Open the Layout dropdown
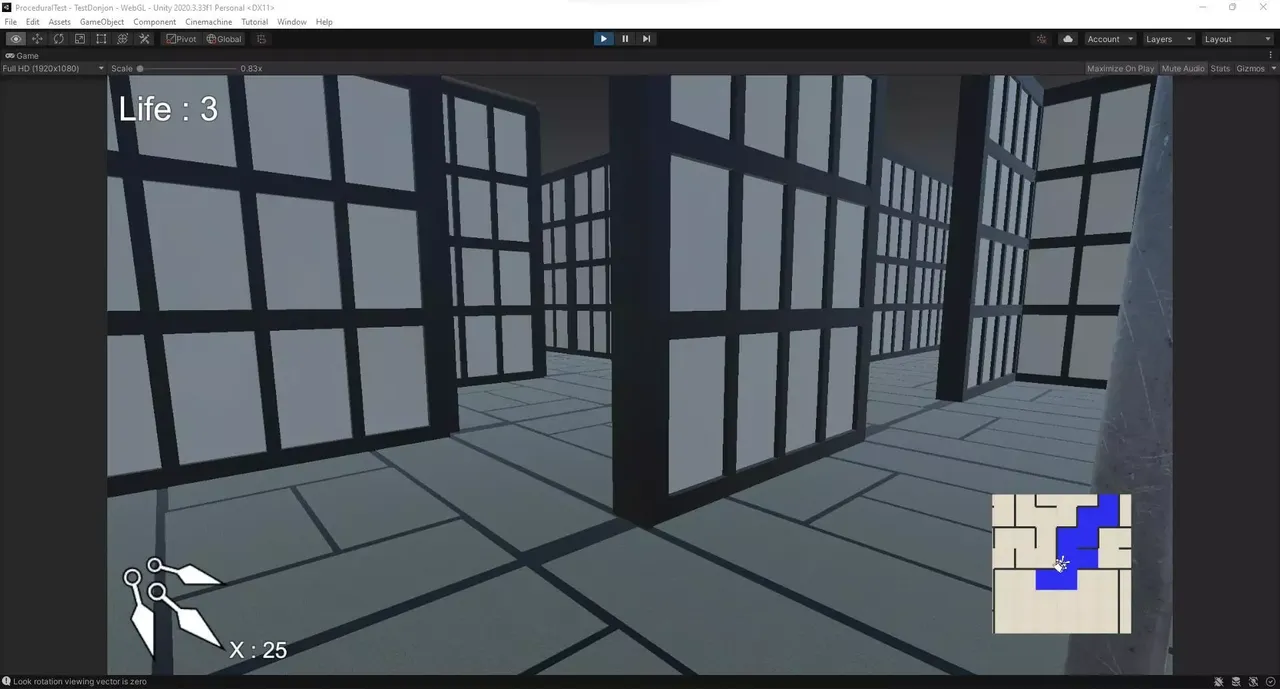1280x689 pixels. 1237,39
